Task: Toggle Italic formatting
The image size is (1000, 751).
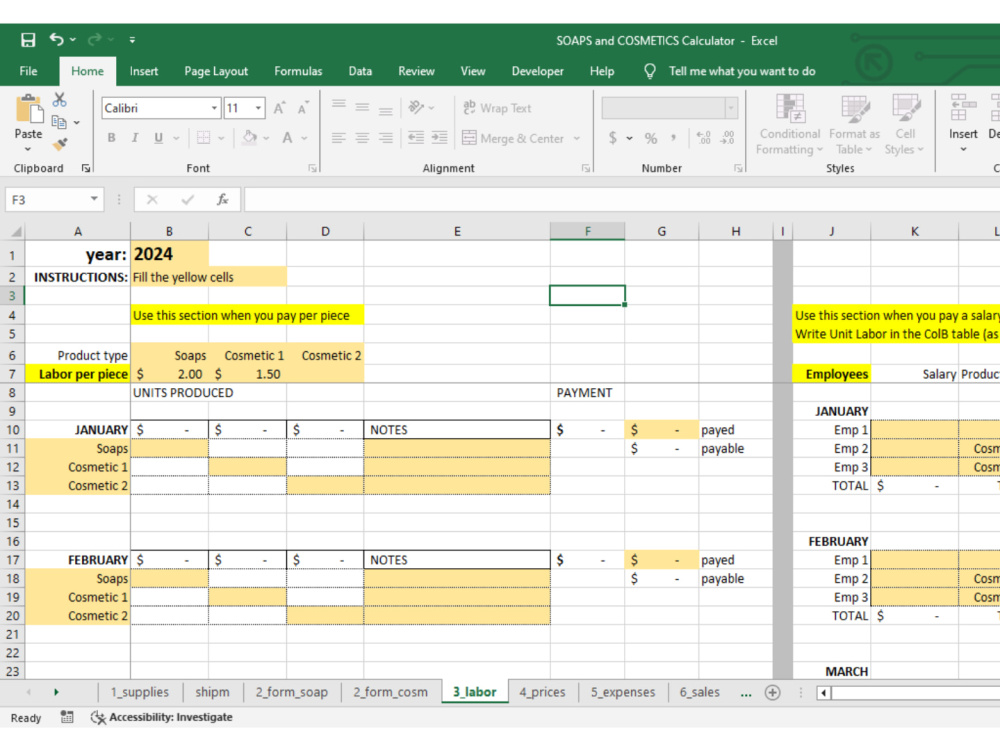Action: 135,138
